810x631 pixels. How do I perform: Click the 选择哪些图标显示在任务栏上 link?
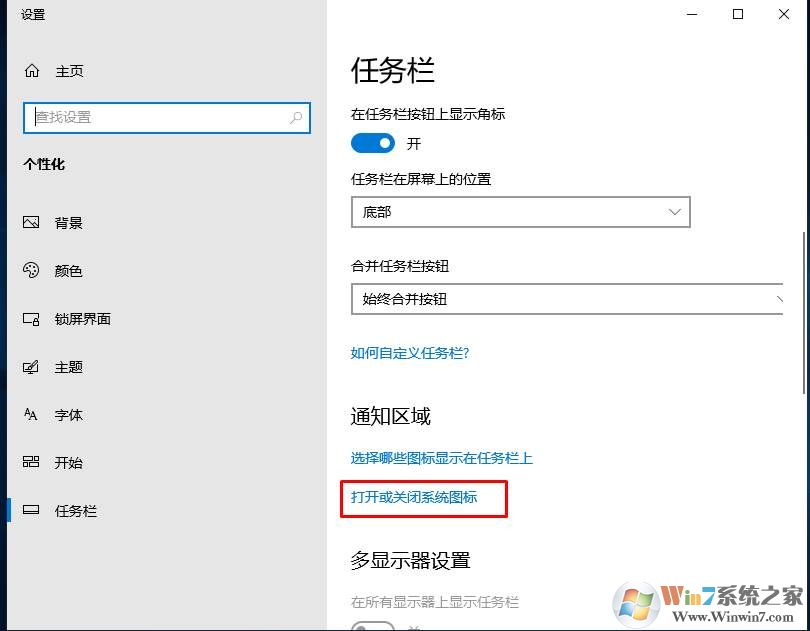442,458
